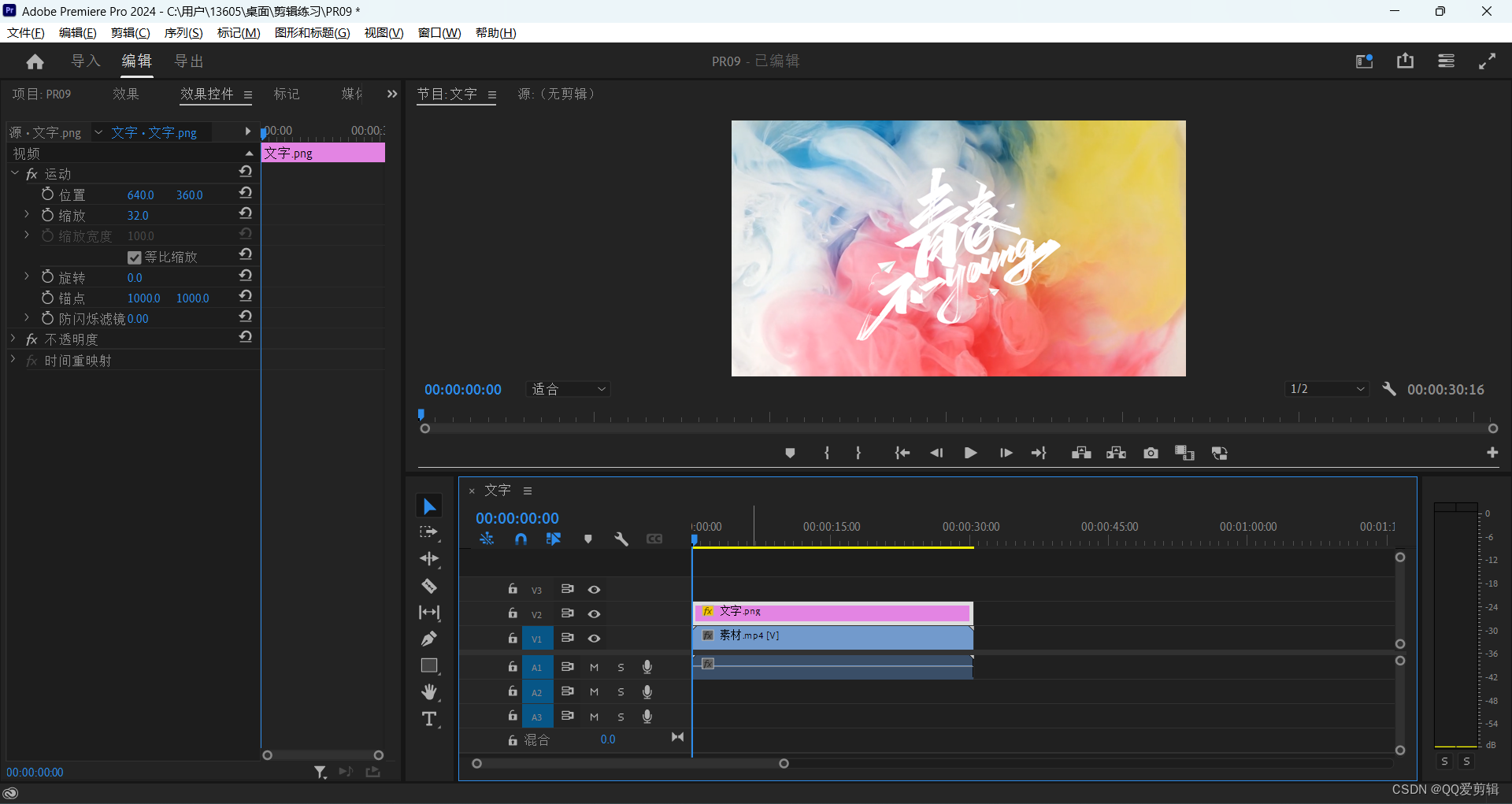Toggle animation stopwatch for 位置
Viewport: 1512px width, 804px height.
pyautogui.click(x=47, y=194)
